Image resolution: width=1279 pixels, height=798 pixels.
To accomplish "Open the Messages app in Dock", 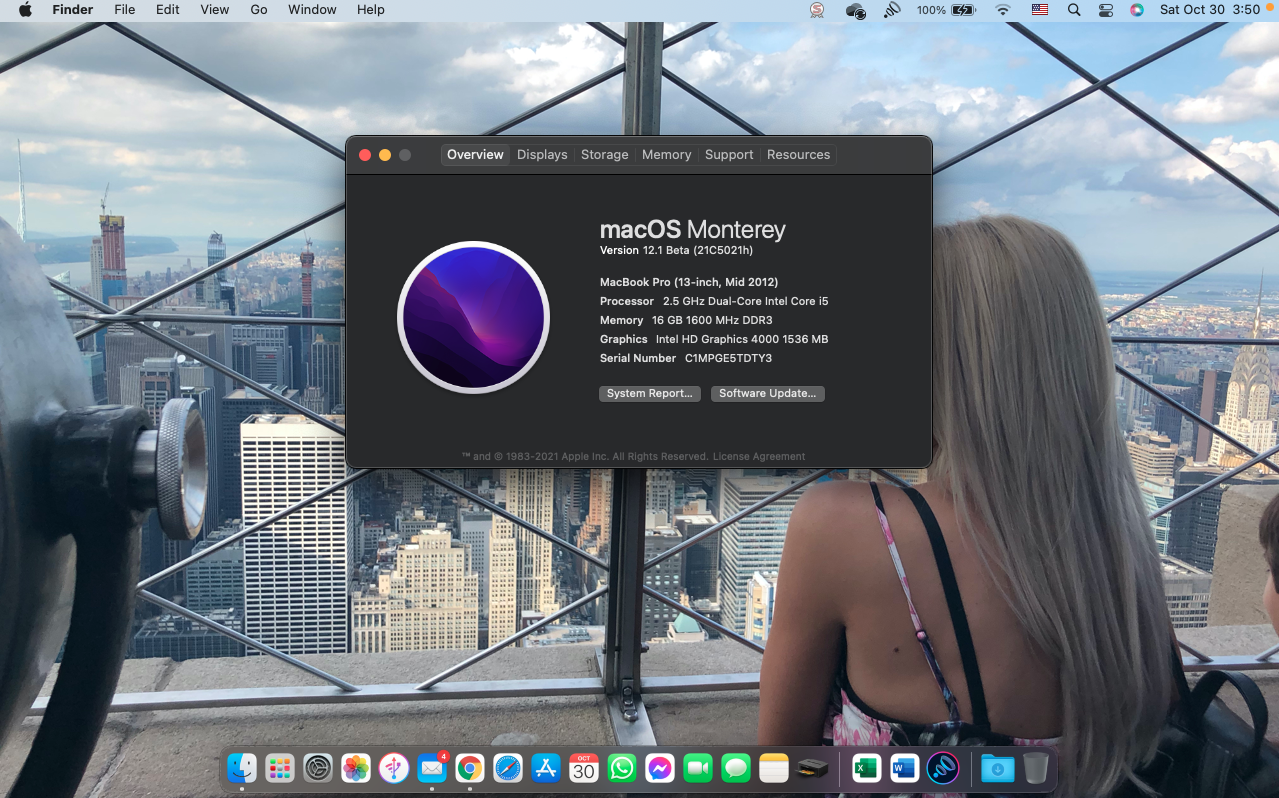I will pyautogui.click(x=736, y=768).
